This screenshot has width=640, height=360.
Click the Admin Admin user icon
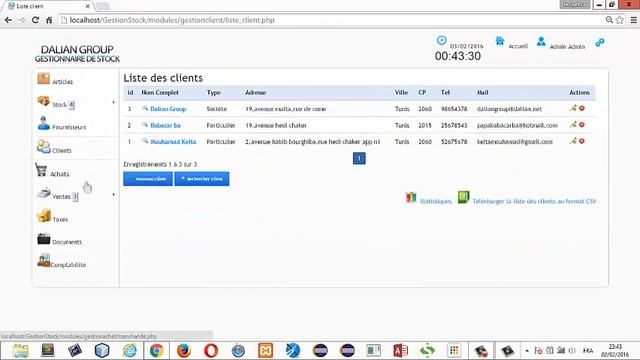click(x=541, y=41)
